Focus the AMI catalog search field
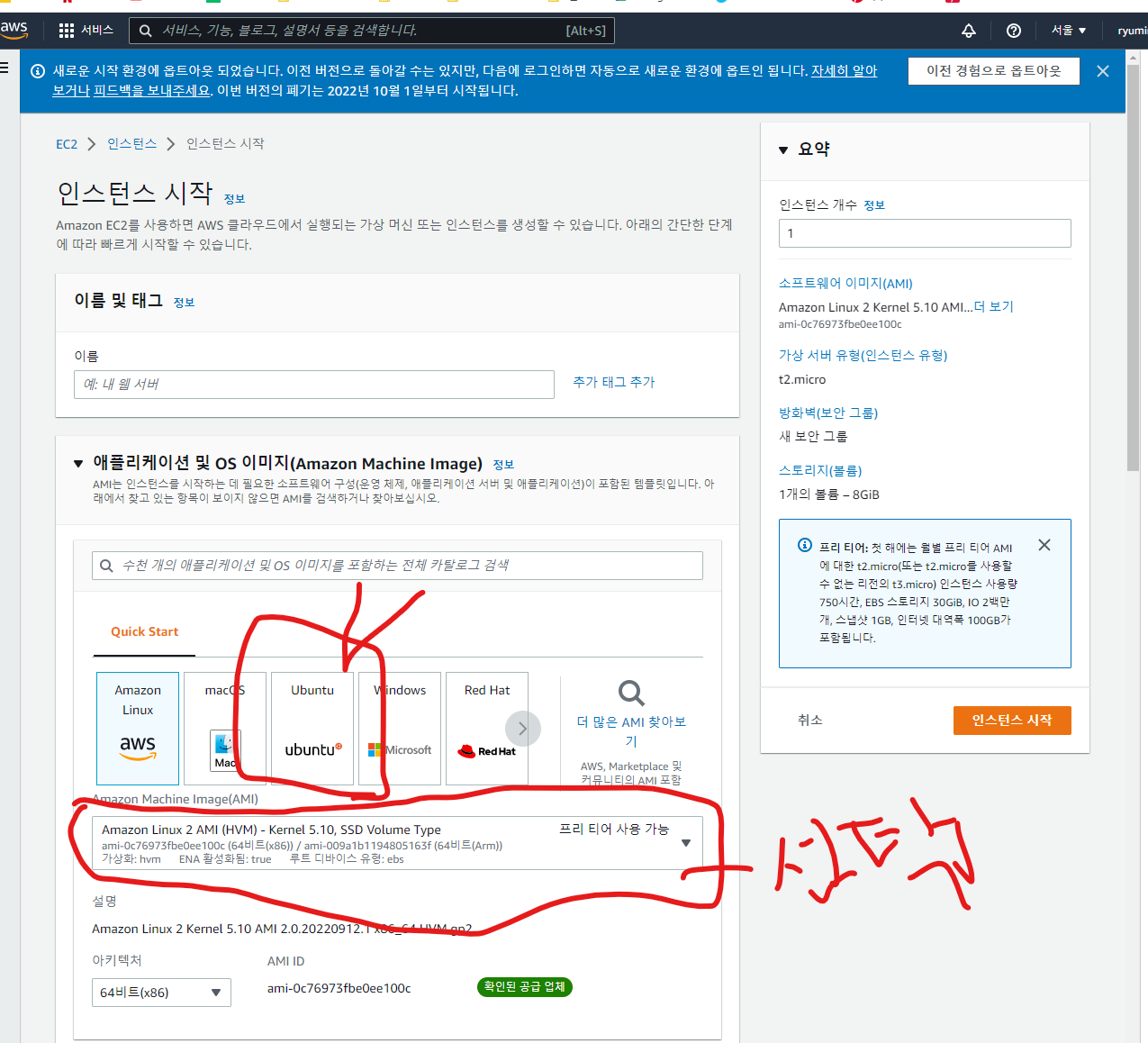Image resolution: width=1148 pixels, height=1043 pixels. pos(397,566)
